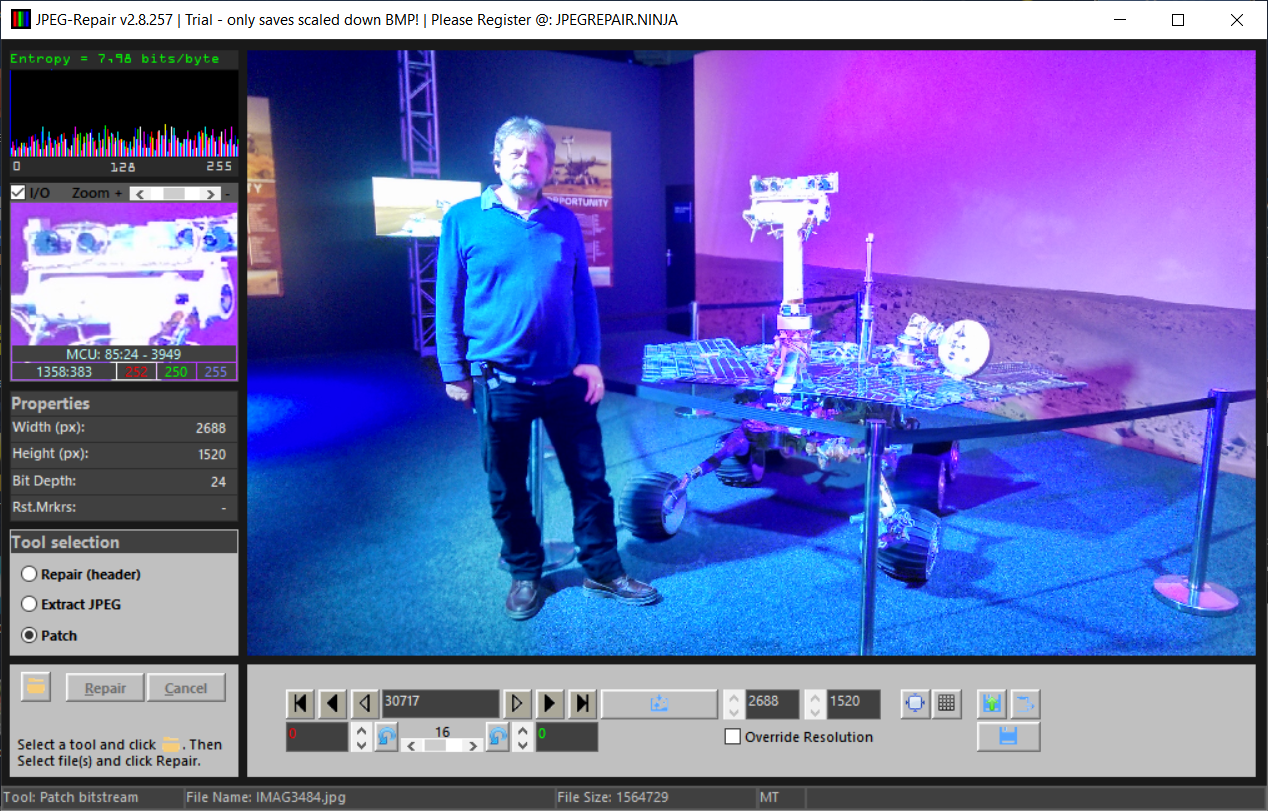Jump to first position with skip-to-start button

point(300,704)
